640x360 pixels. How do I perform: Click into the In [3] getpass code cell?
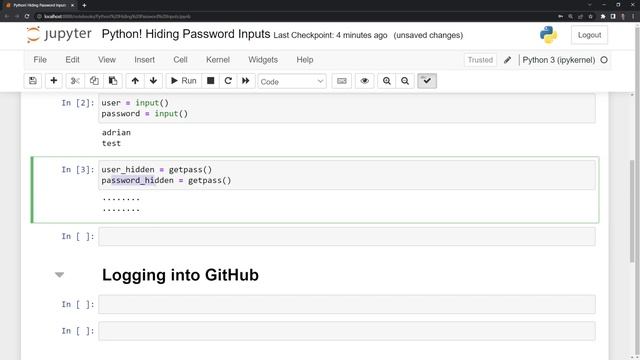347,175
